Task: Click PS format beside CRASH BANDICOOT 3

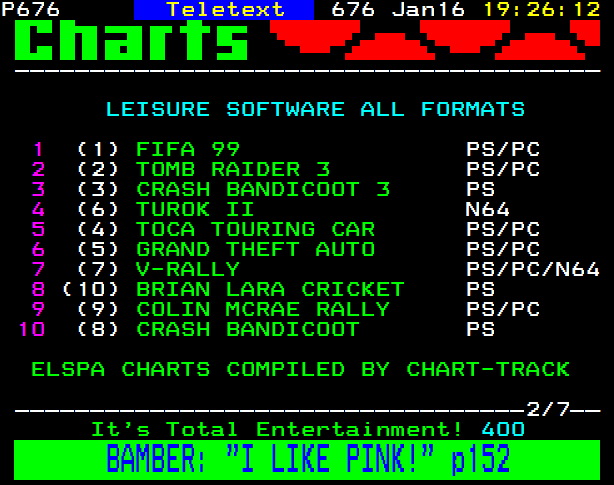Action: pos(480,189)
